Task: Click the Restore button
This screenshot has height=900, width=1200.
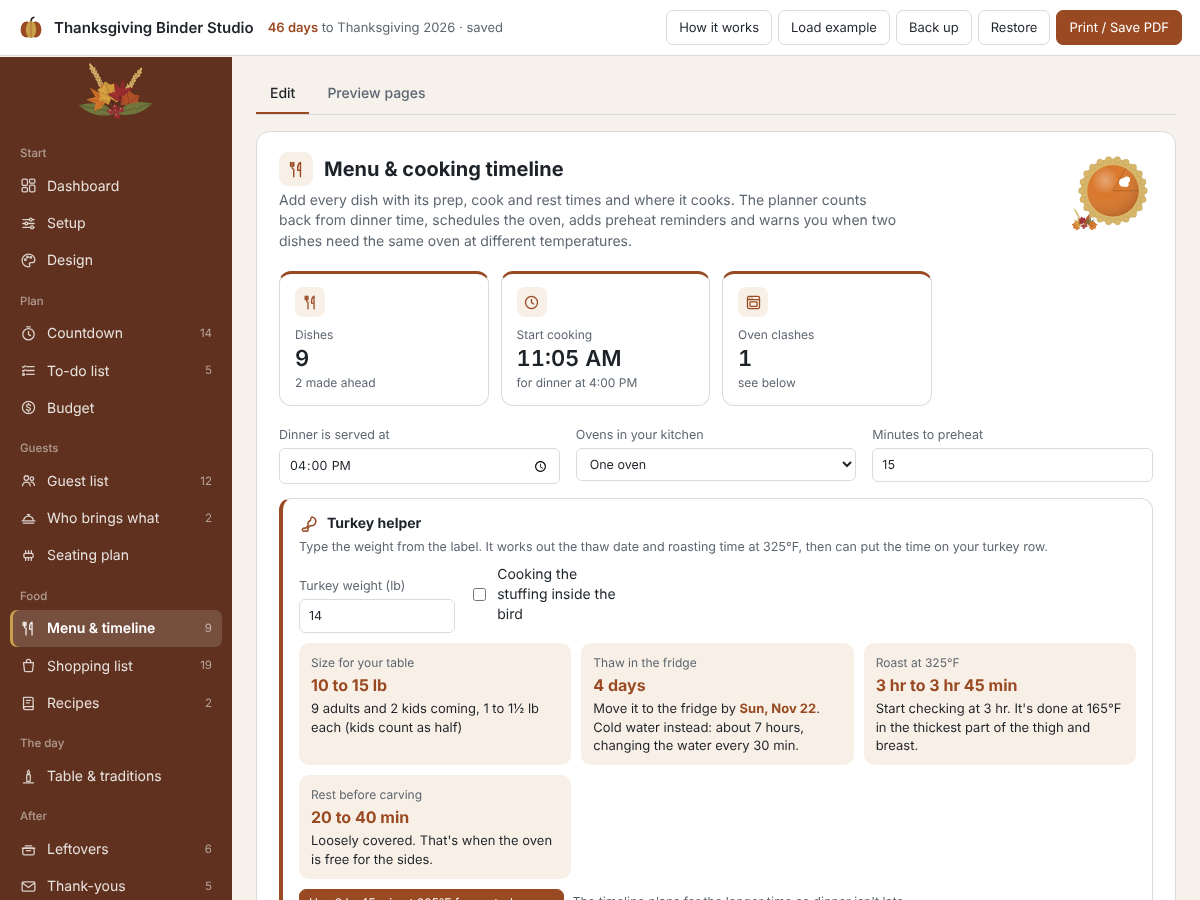Action: click(1014, 28)
